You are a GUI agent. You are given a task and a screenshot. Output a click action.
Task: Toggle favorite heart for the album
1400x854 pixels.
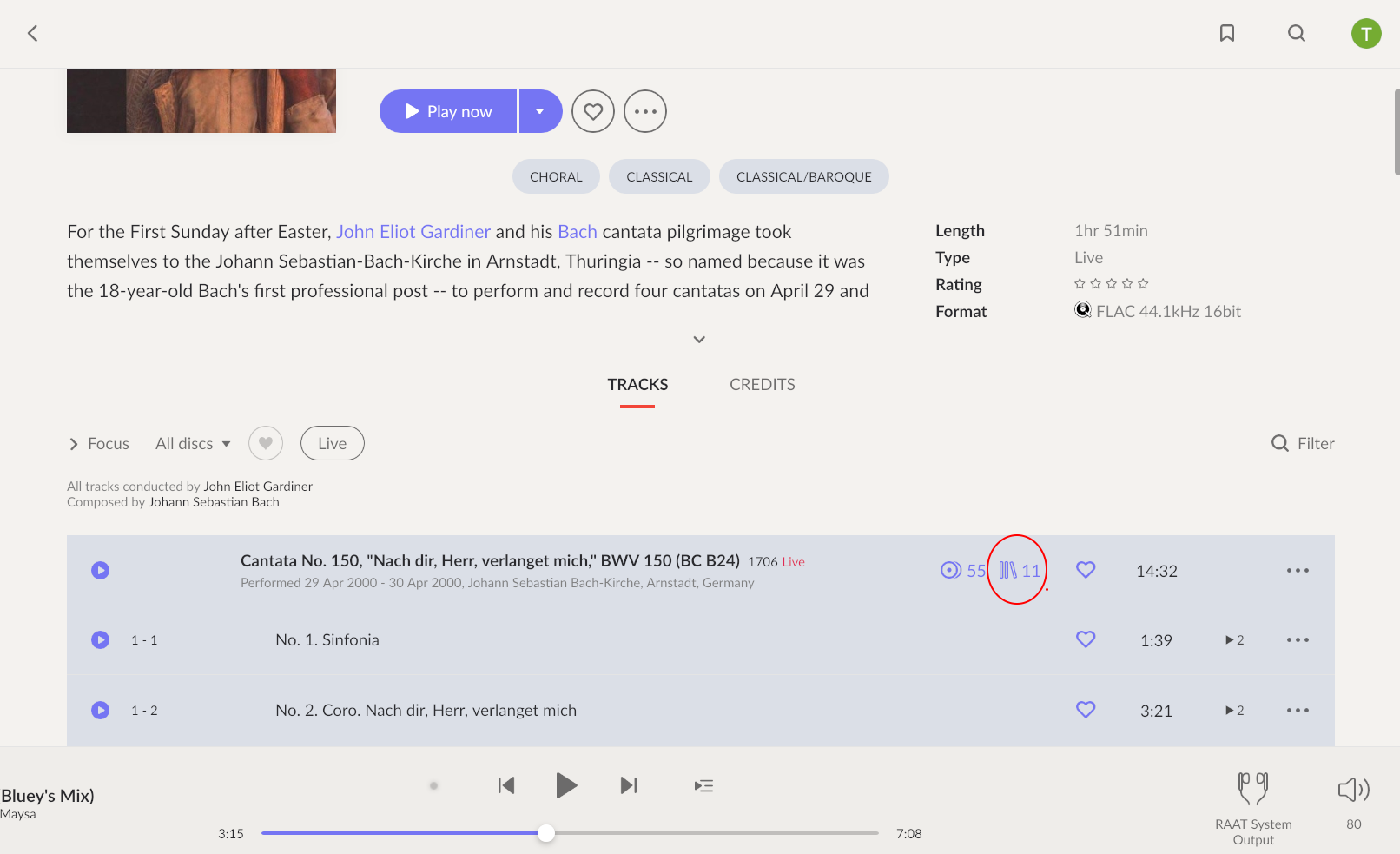pos(593,111)
